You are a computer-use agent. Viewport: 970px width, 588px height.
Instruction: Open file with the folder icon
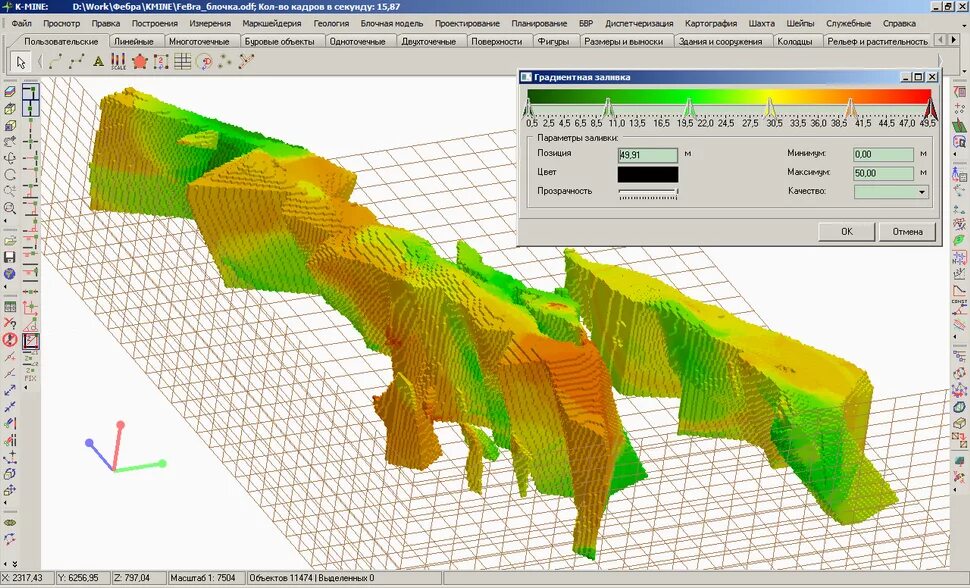pos(10,240)
